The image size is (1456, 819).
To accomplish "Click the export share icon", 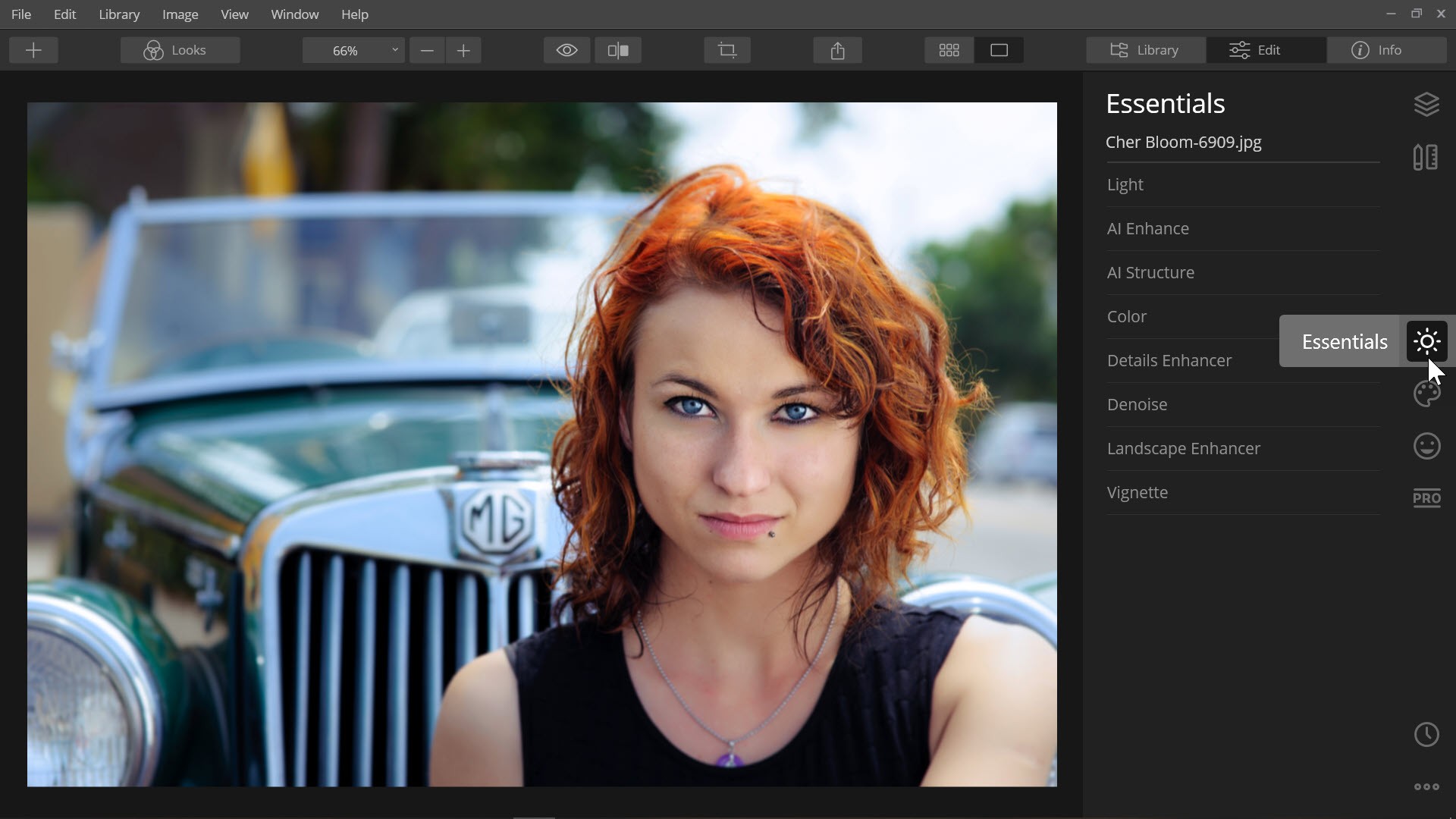I will click(837, 50).
